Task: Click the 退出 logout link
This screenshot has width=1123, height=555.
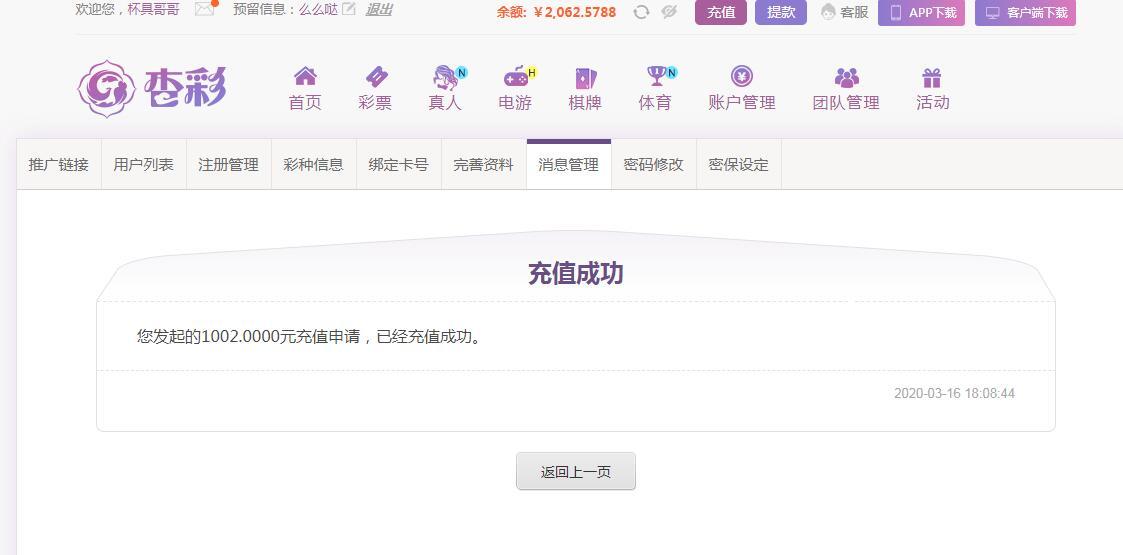Action: pyautogui.click(x=379, y=9)
